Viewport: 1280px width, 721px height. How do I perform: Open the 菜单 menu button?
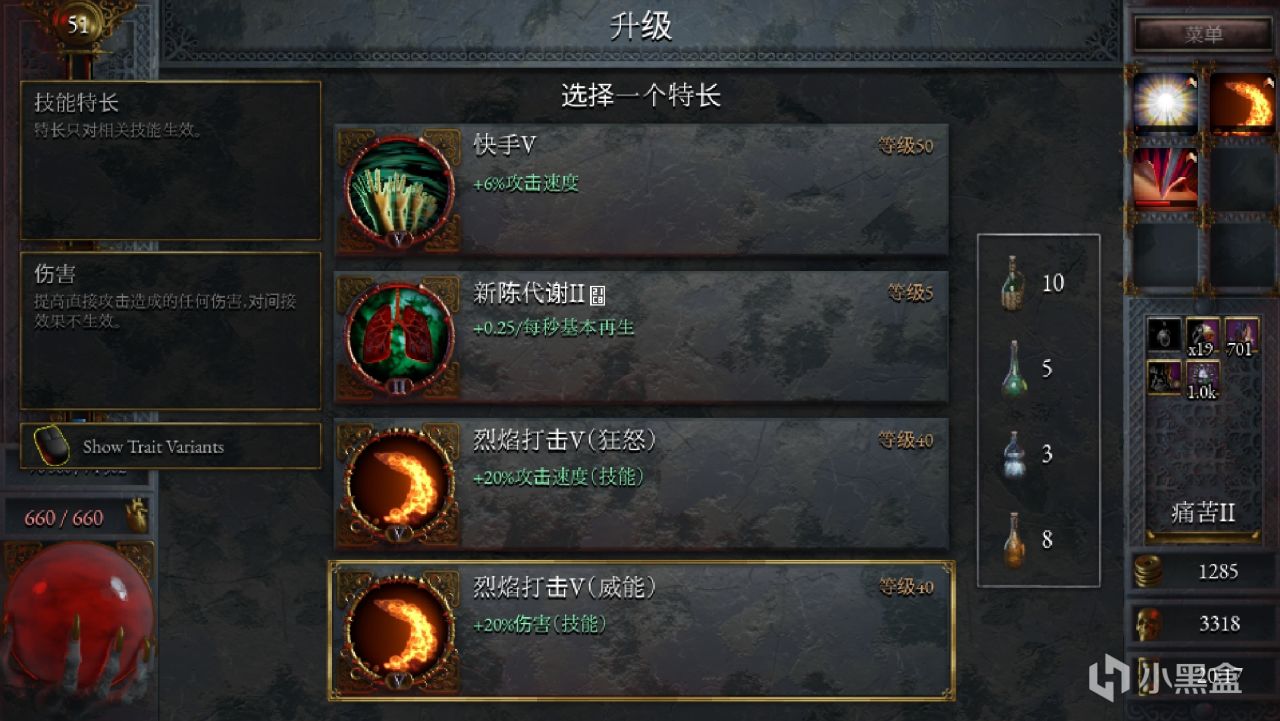click(1204, 34)
